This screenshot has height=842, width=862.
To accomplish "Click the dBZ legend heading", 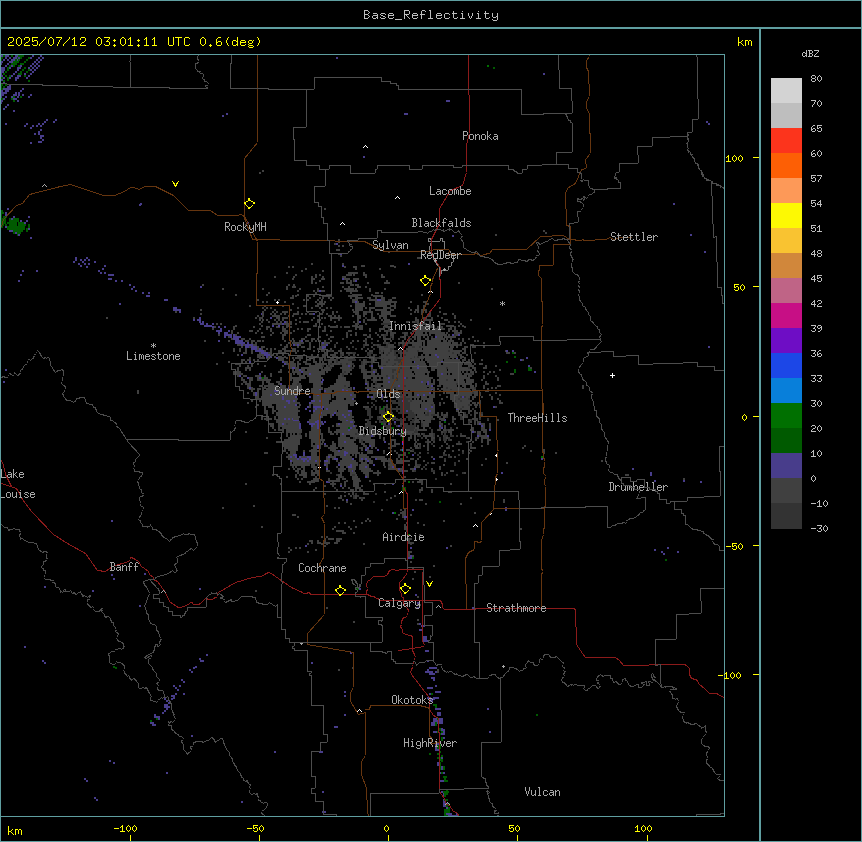I will (810, 53).
